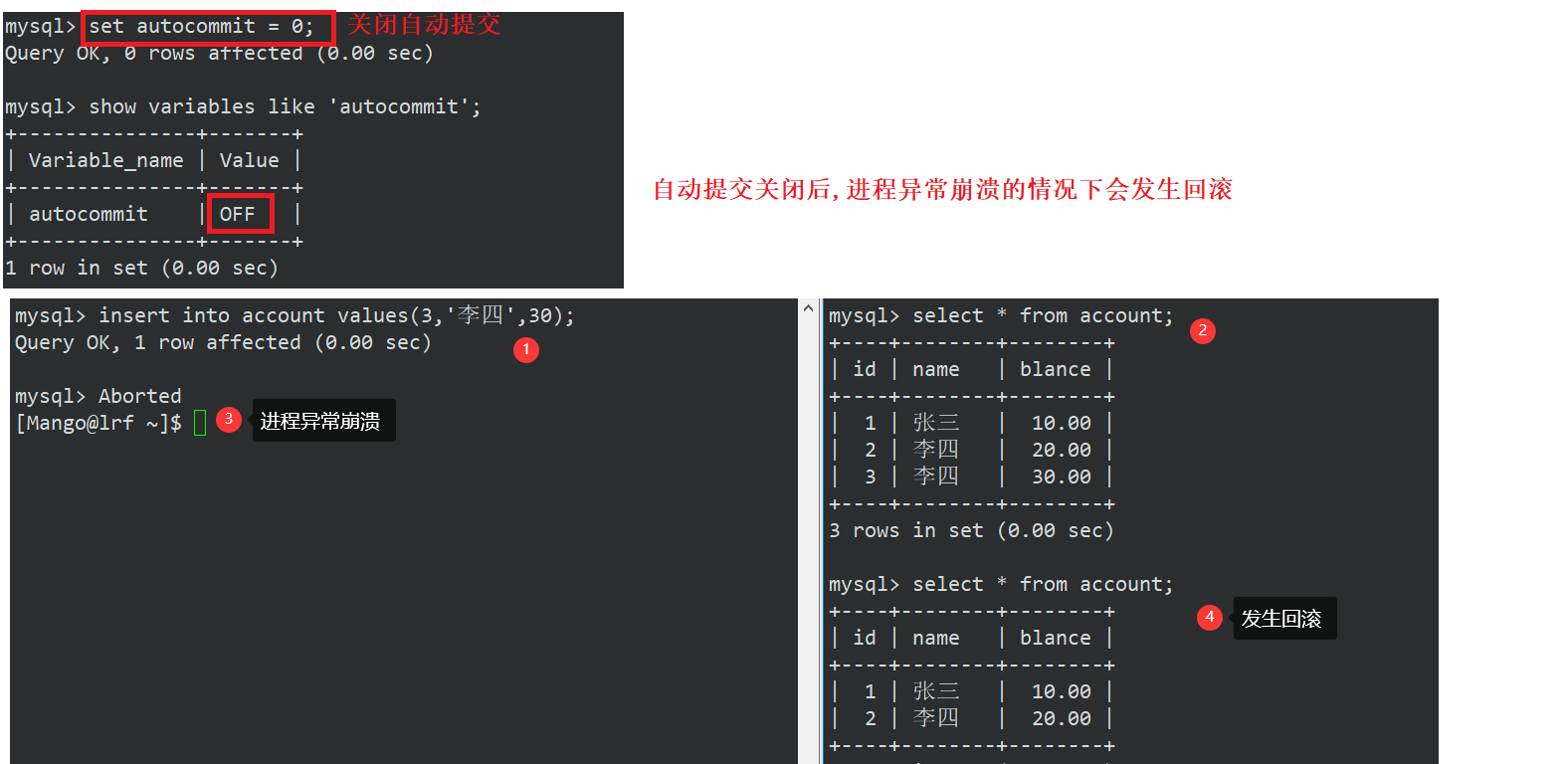Click the 'insert into account values' command line

(x=294, y=316)
